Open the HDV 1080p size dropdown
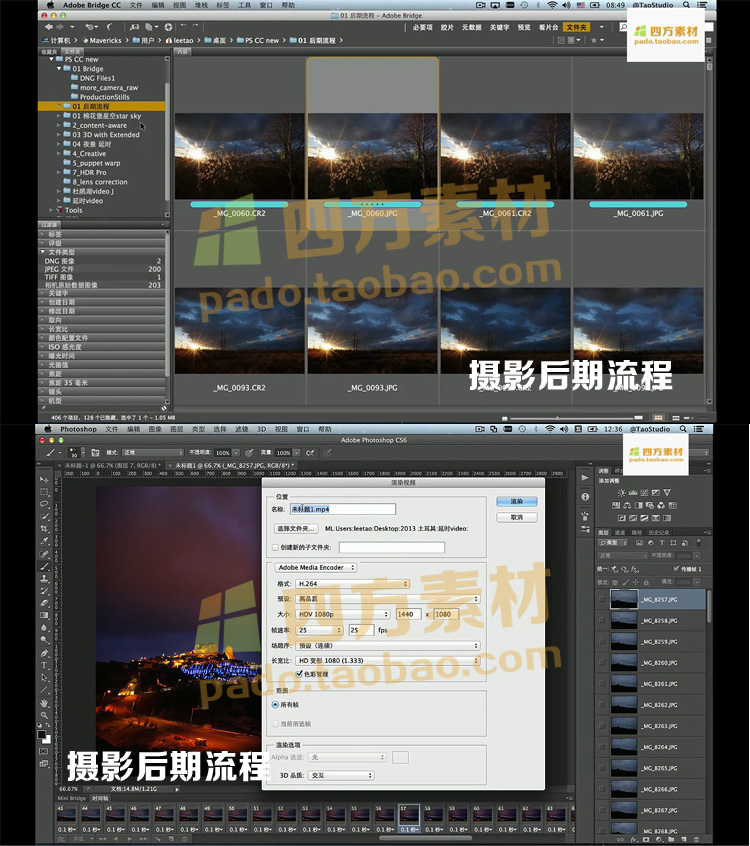750x846 pixels. (x=343, y=614)
